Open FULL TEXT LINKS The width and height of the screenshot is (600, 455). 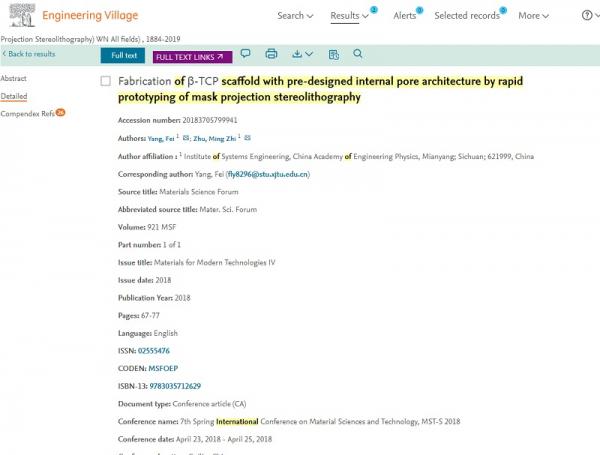(191, 56)
